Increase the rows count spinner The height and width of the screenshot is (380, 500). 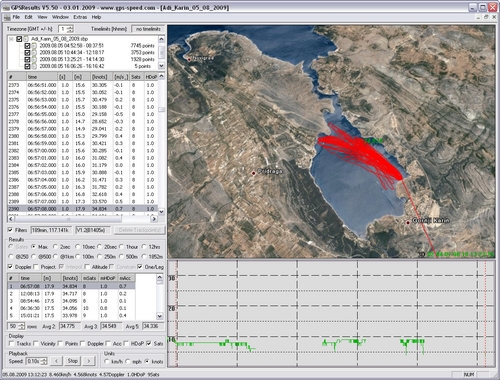point(22,324)
